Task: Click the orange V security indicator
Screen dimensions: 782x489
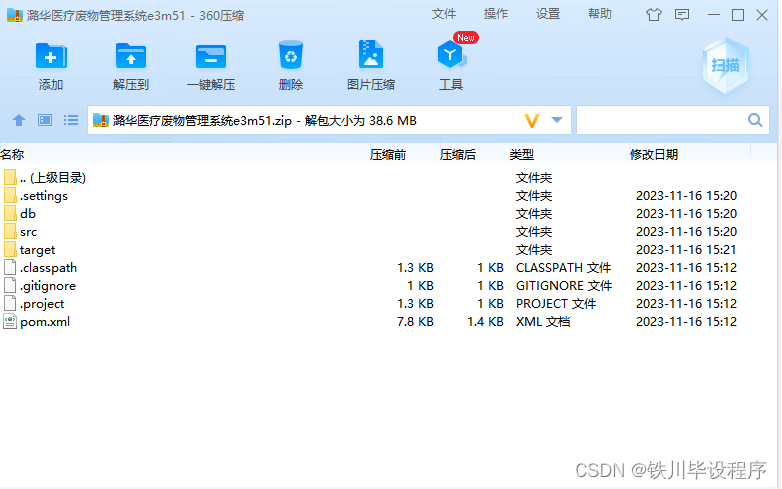Action: (x=532, y=120)
